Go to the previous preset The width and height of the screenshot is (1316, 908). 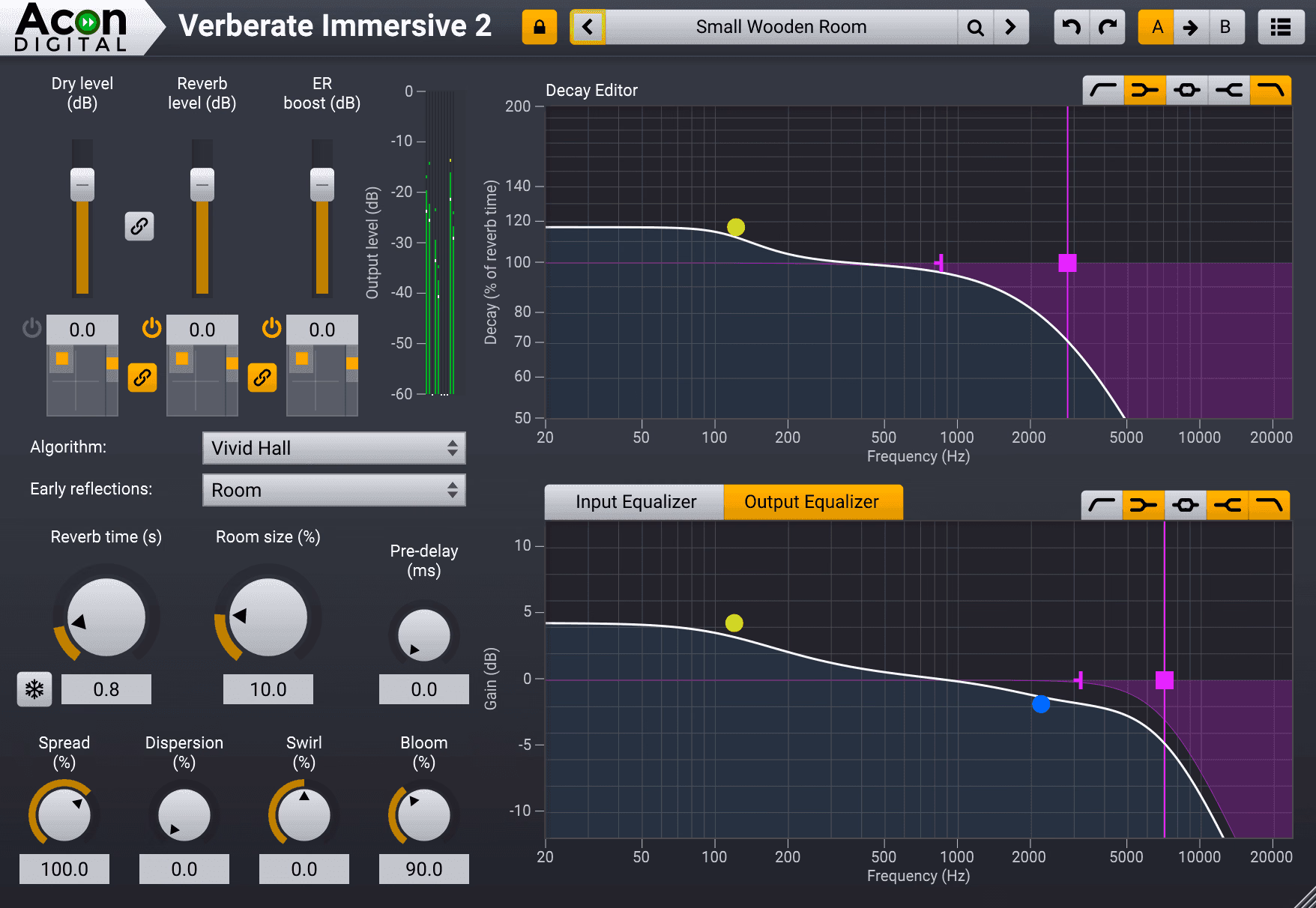[588, 28]
